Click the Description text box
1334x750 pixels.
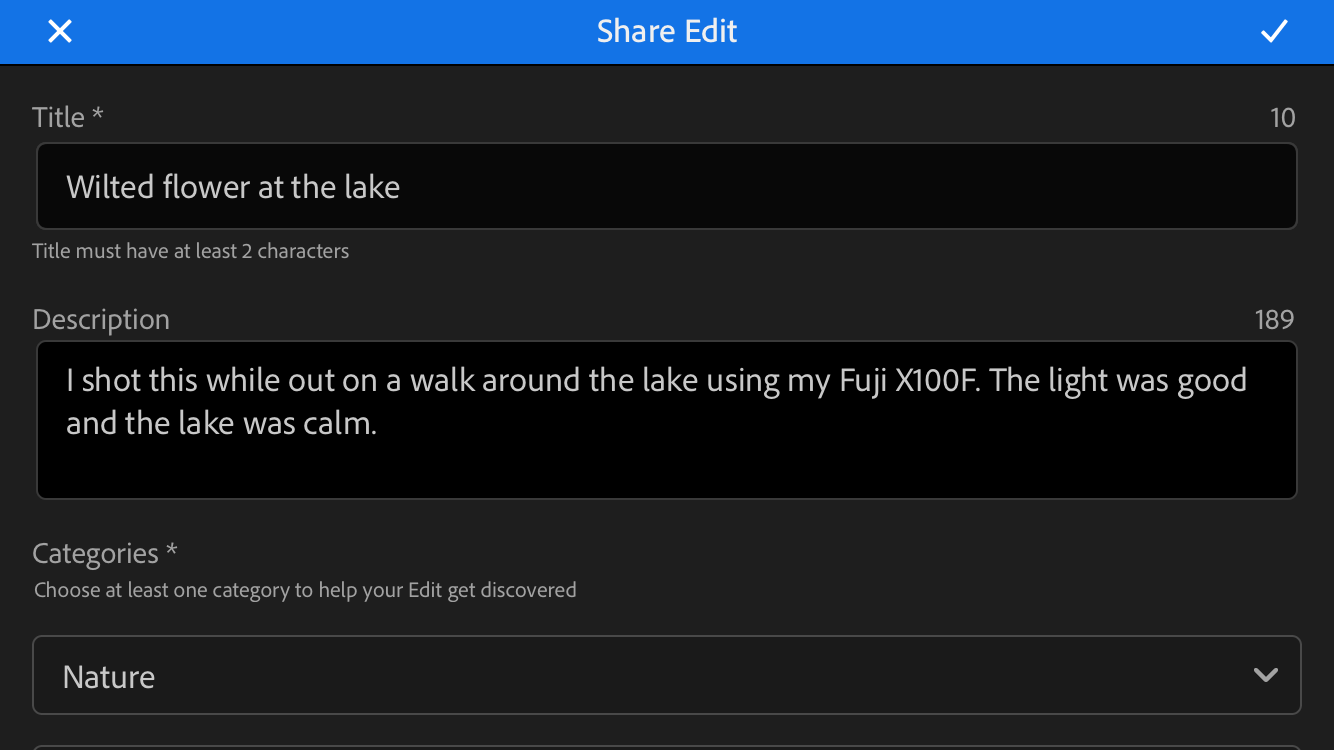tap(667, 420)
